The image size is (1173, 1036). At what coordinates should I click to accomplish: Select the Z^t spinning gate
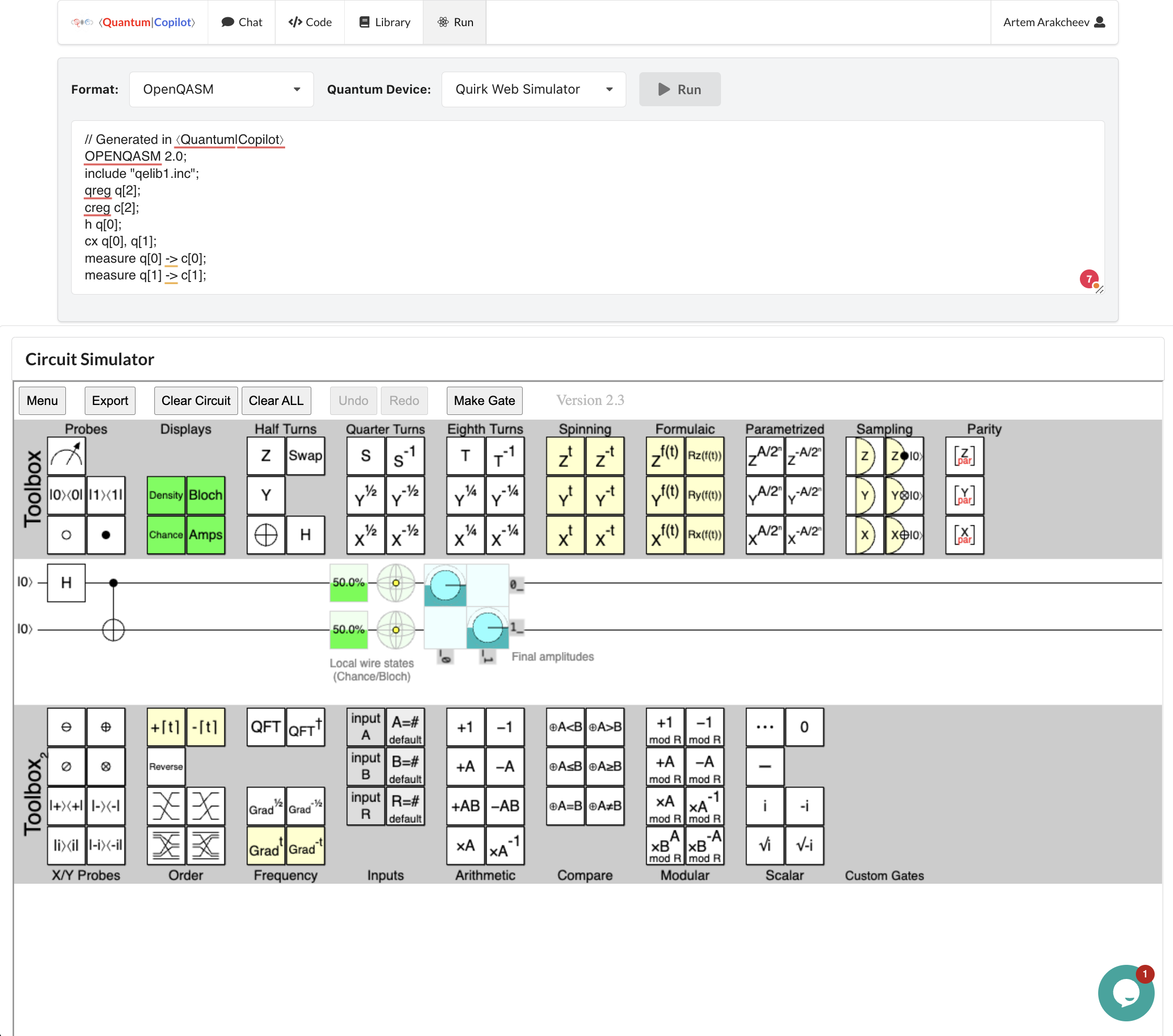pos(565,456)
